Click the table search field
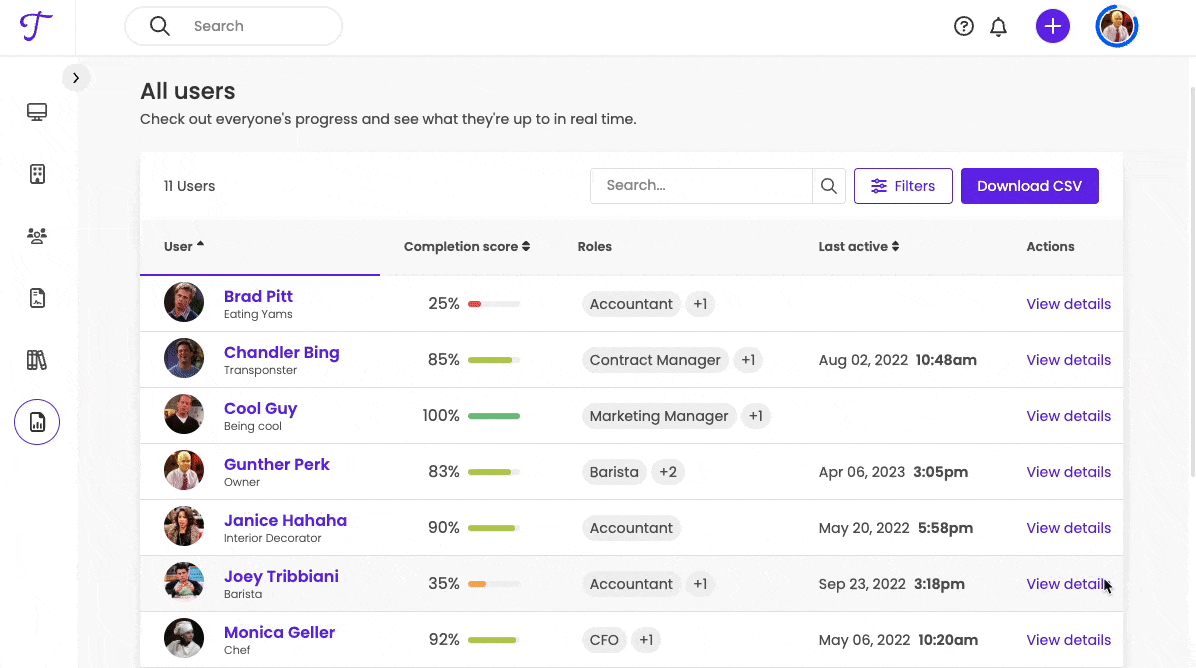 pos(701,185)
